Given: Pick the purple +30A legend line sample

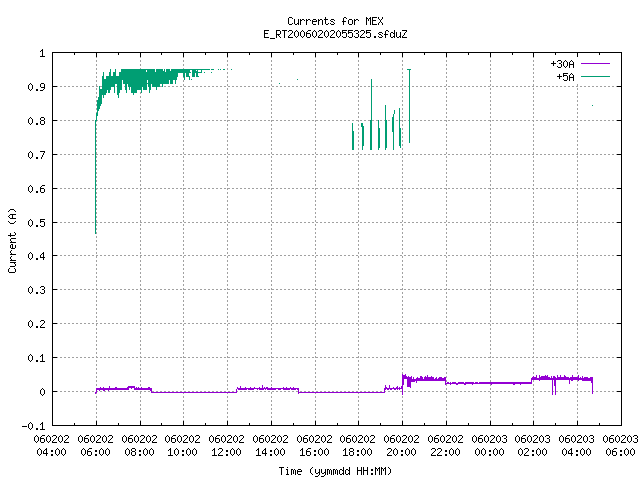Looking at the screenshot, I should point(595,64).
